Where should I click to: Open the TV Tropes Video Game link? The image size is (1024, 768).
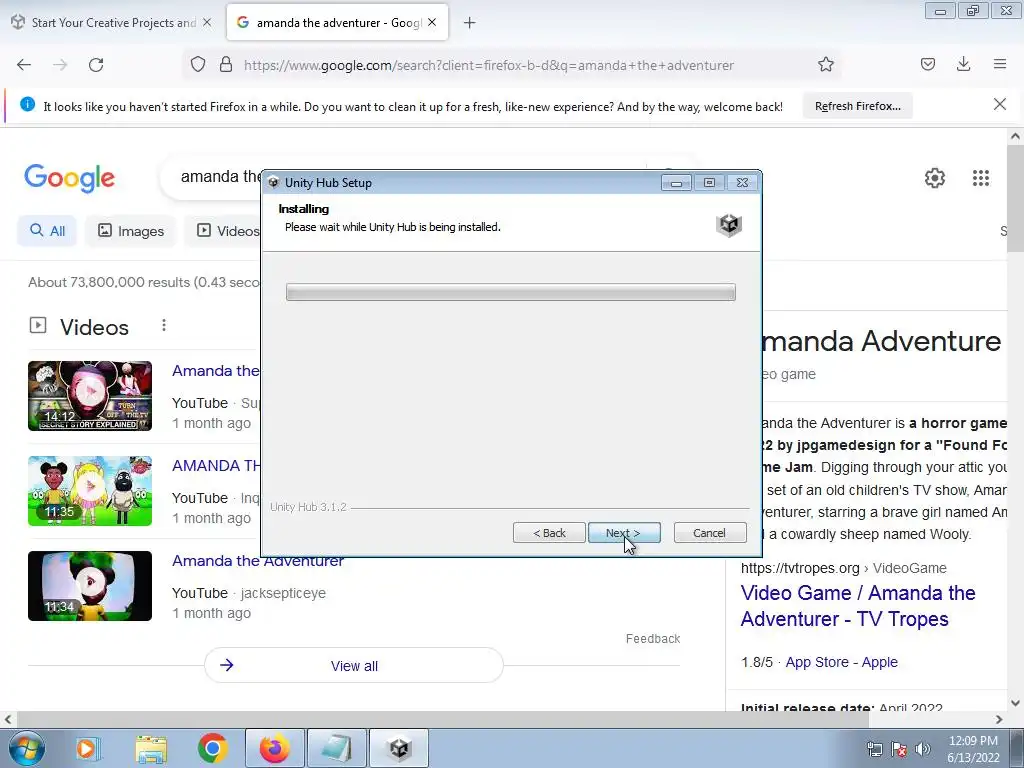857,606
